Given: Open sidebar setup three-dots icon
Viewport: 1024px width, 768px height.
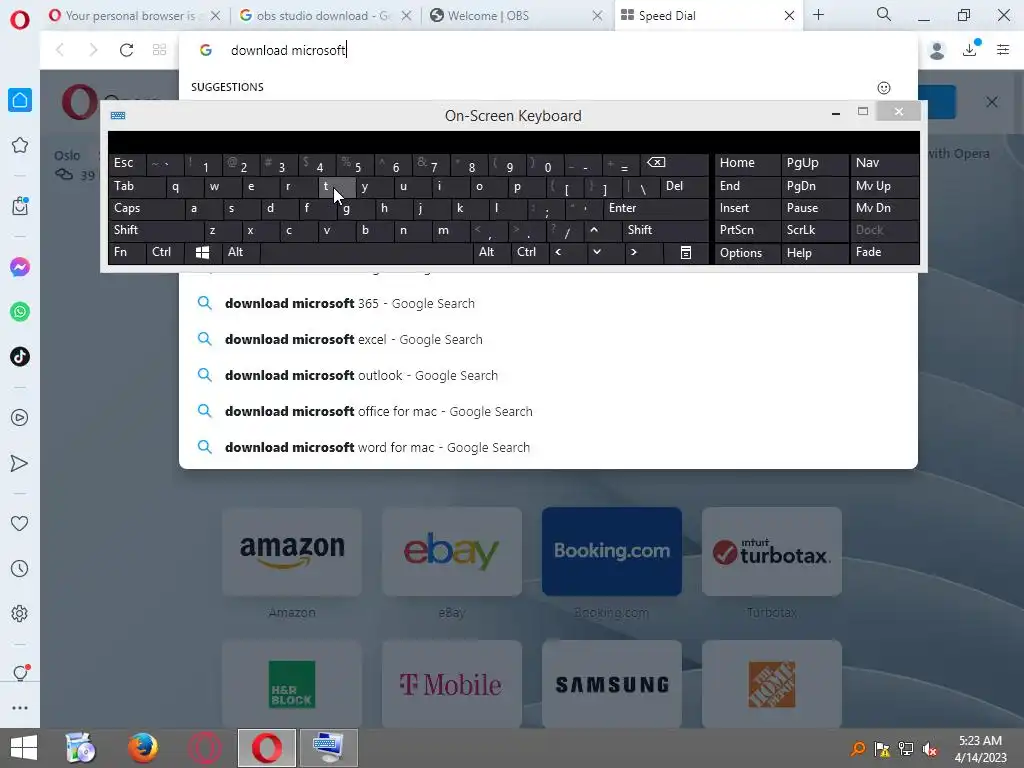Looking at the screenshot, I should [x=20, y=708].
